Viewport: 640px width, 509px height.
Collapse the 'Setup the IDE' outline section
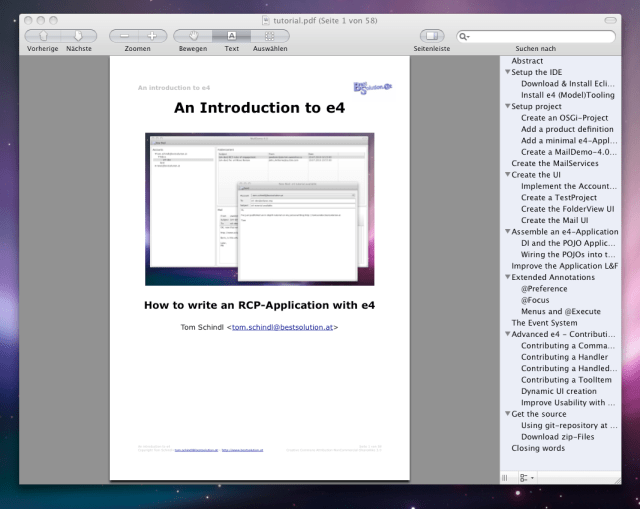point(508,73)
